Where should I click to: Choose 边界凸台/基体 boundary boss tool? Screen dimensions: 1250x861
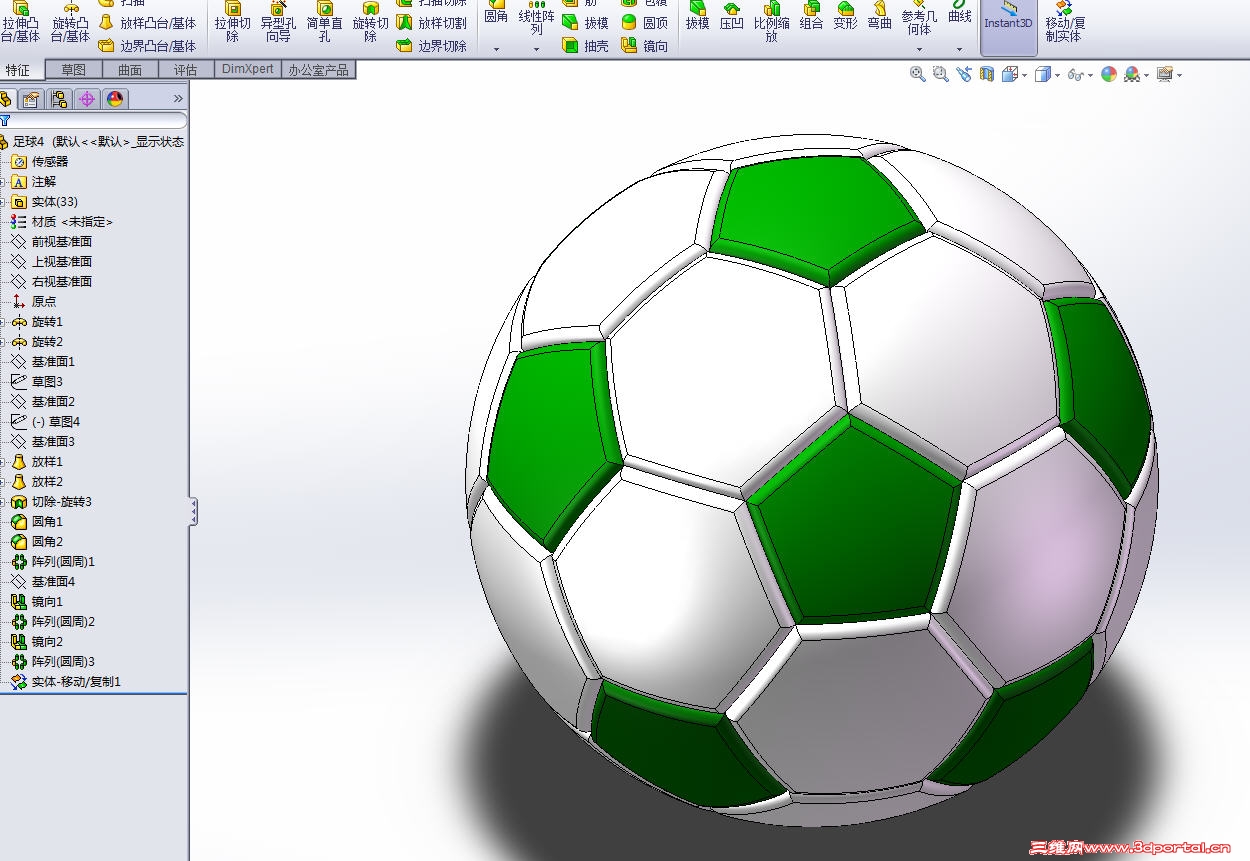pyautogui.click(x=147, y=45)
